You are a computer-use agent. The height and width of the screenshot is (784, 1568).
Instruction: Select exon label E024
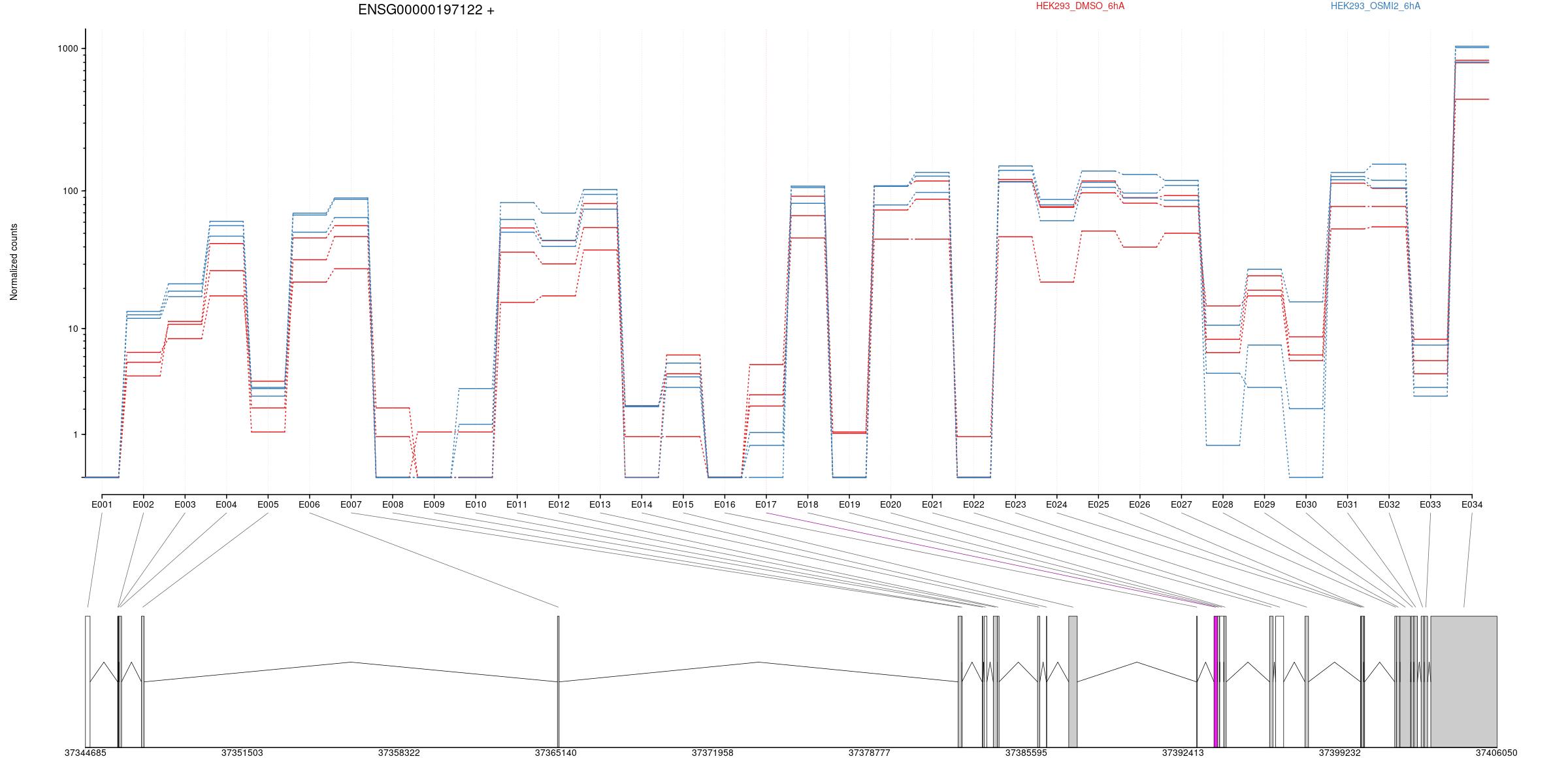1056,504
